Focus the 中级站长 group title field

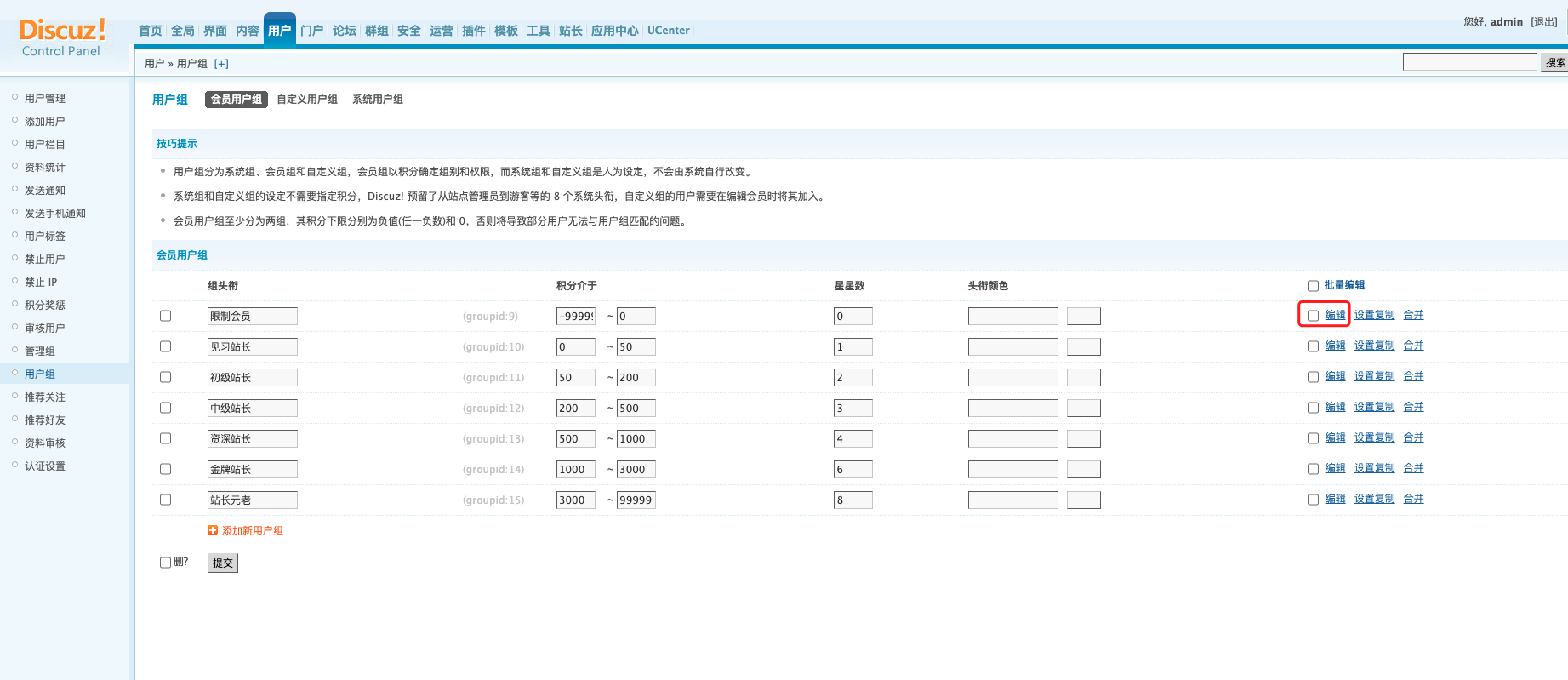point(253,409)
